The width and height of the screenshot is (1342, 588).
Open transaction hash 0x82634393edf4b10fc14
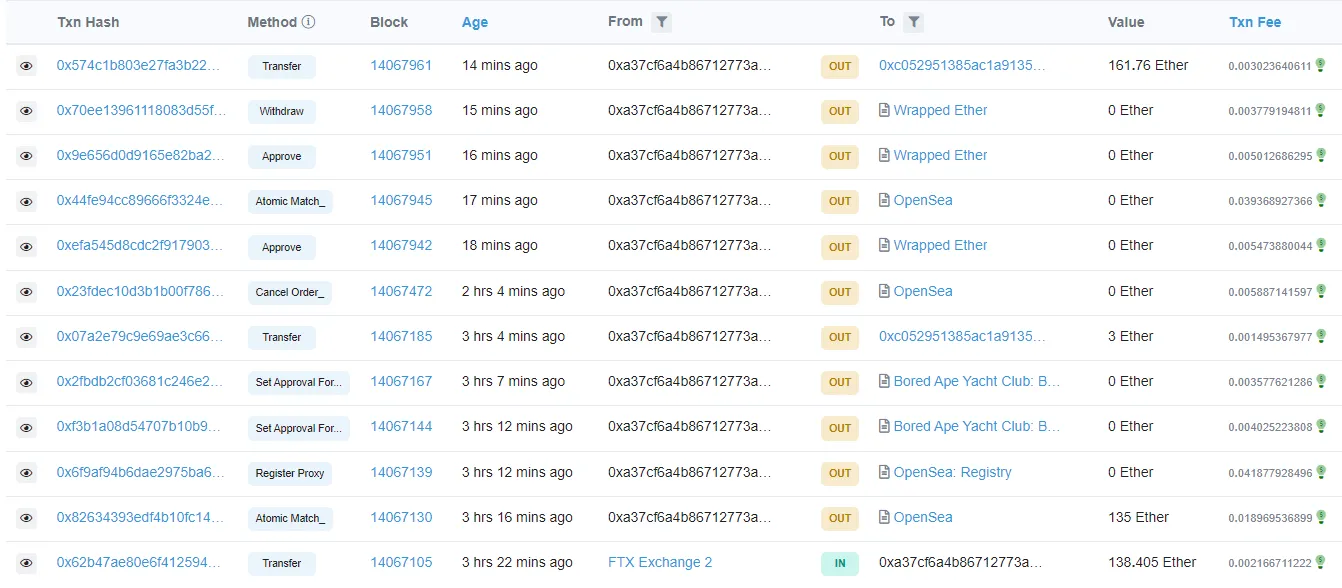[x=140, y=517]
